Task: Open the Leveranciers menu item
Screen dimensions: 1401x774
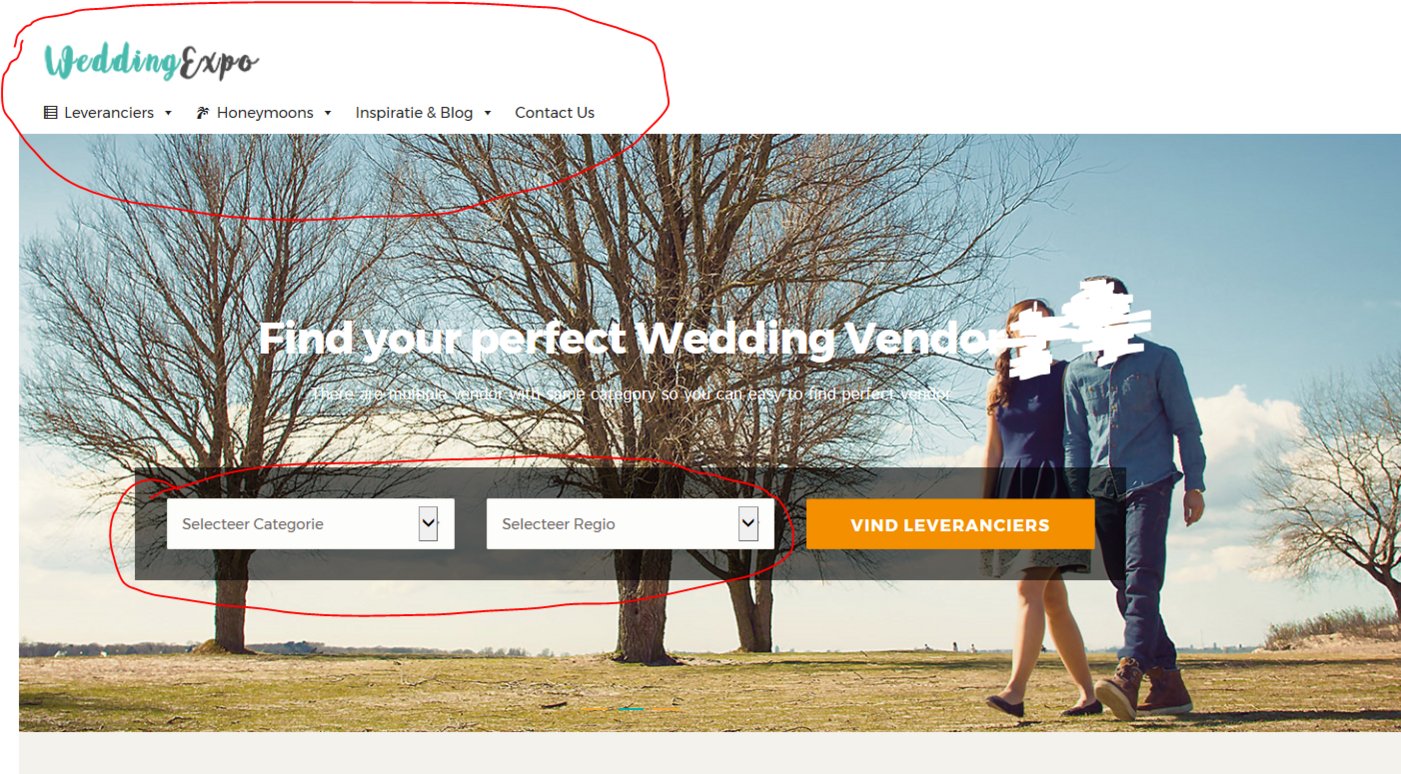Action: click(x=108, y=113)
